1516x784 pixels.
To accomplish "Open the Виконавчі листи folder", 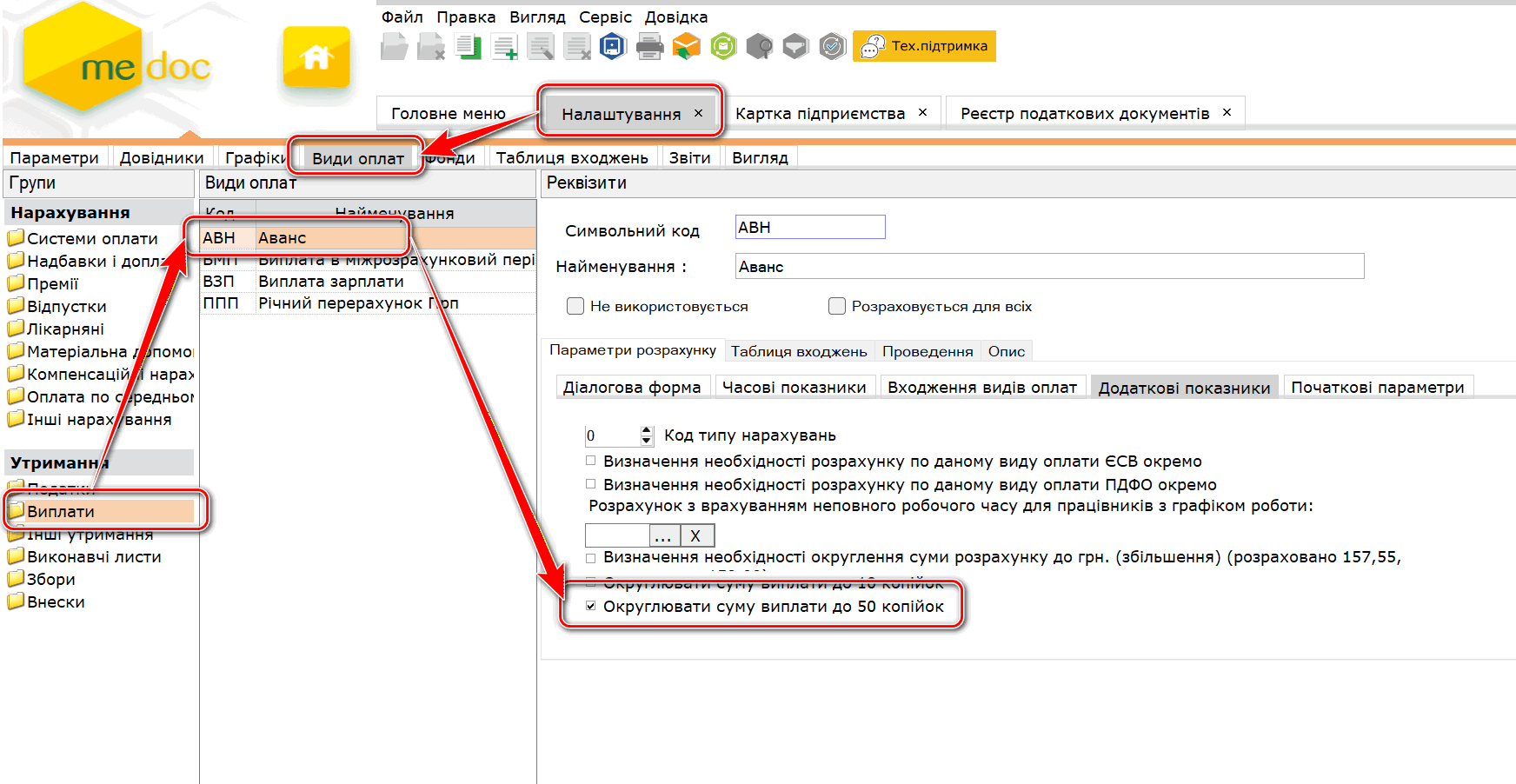I will coord(93,556).
